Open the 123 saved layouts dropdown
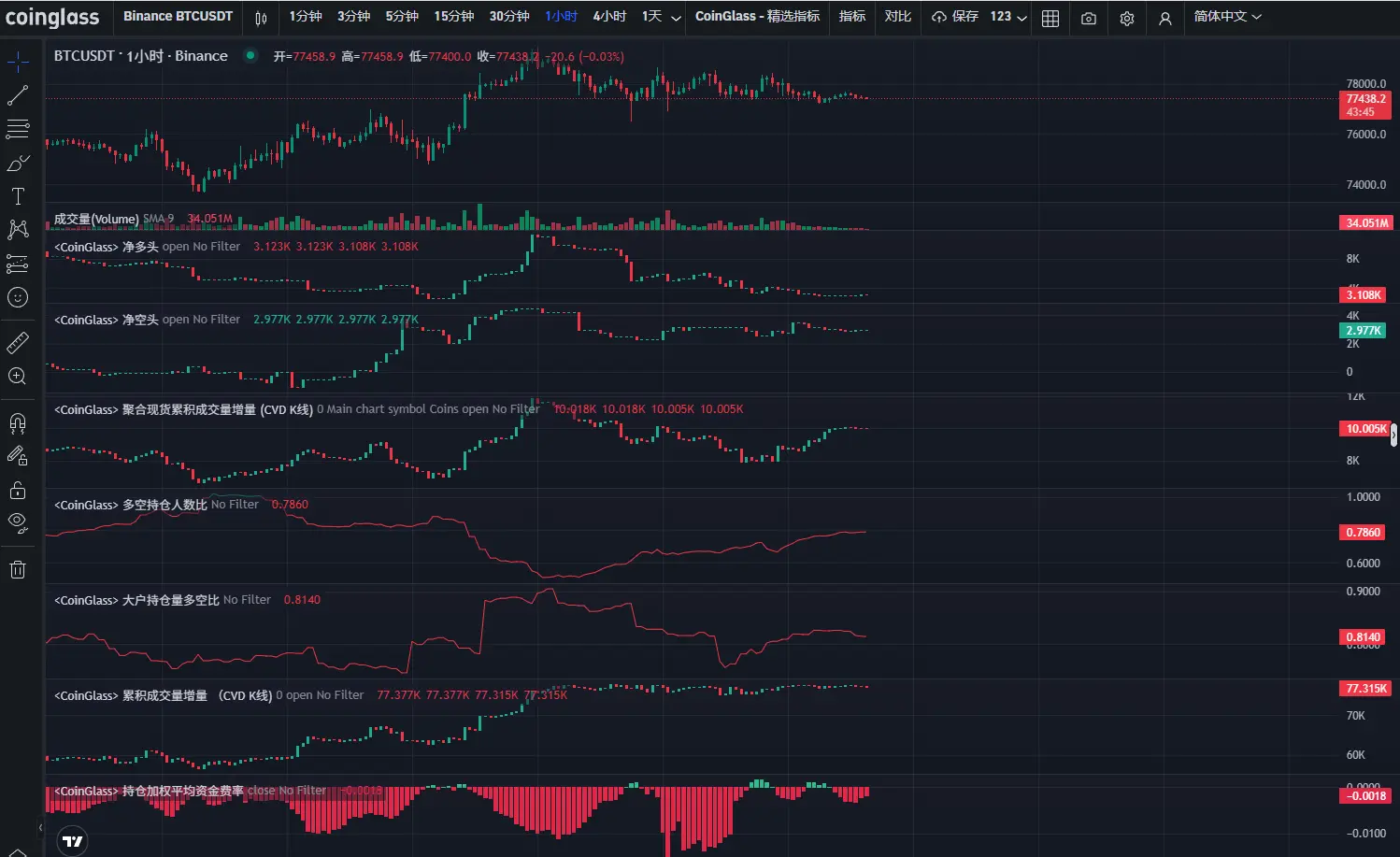Viewport: 1400px width, 857px height. point(1008,17)
